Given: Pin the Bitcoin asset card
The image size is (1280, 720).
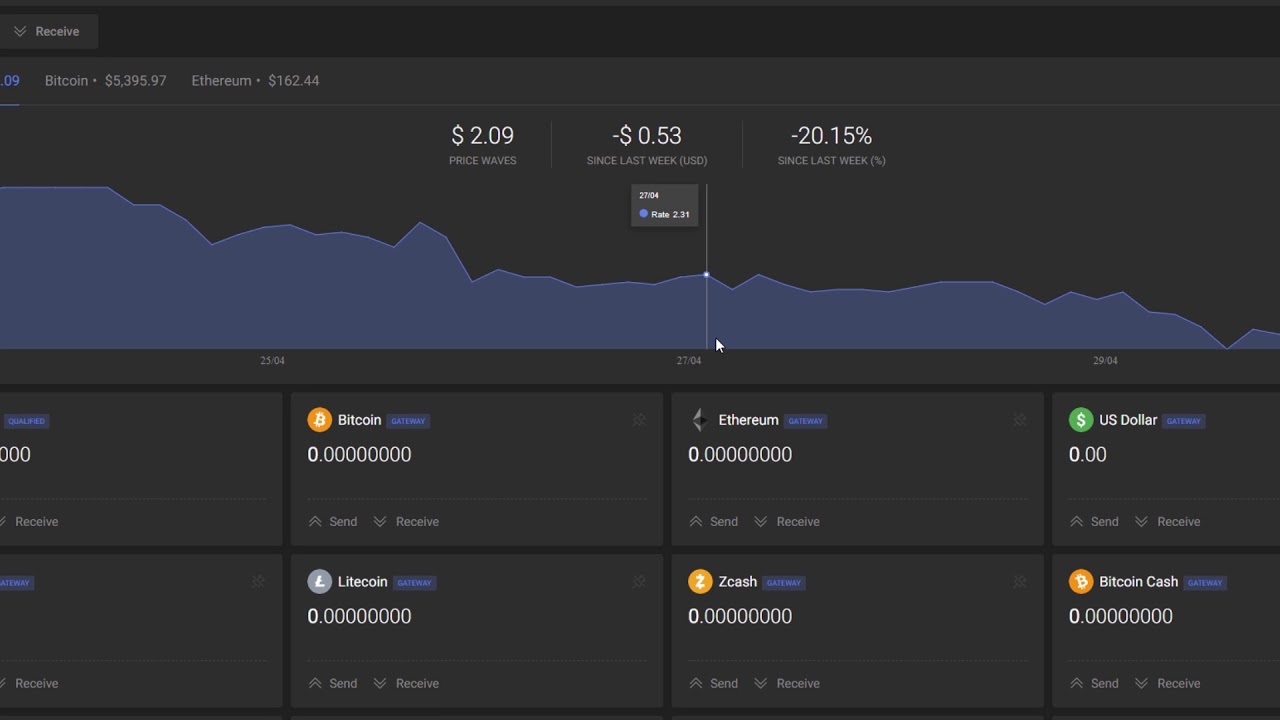Looking at the screenshot, I should pyautogui.click(x=639, y=420).
